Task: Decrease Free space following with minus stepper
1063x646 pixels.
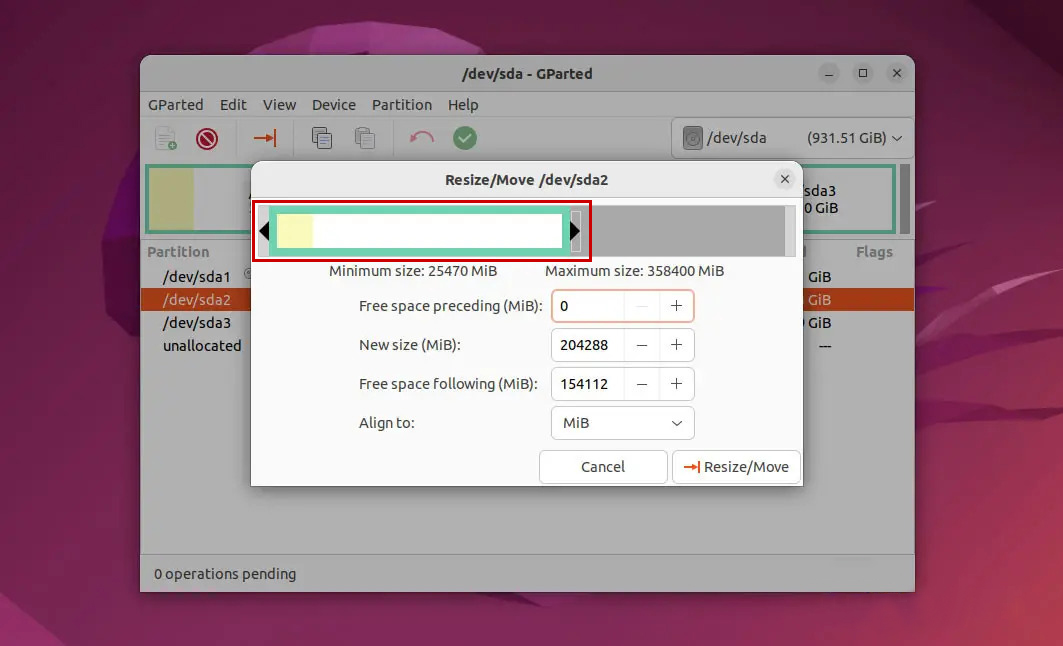Action: (x=643, y=384)
